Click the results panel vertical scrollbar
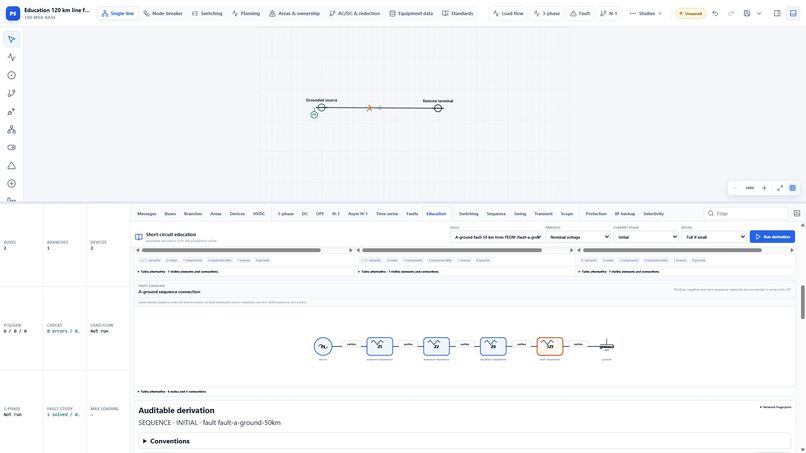806x453 pixels. click(802, 302)
